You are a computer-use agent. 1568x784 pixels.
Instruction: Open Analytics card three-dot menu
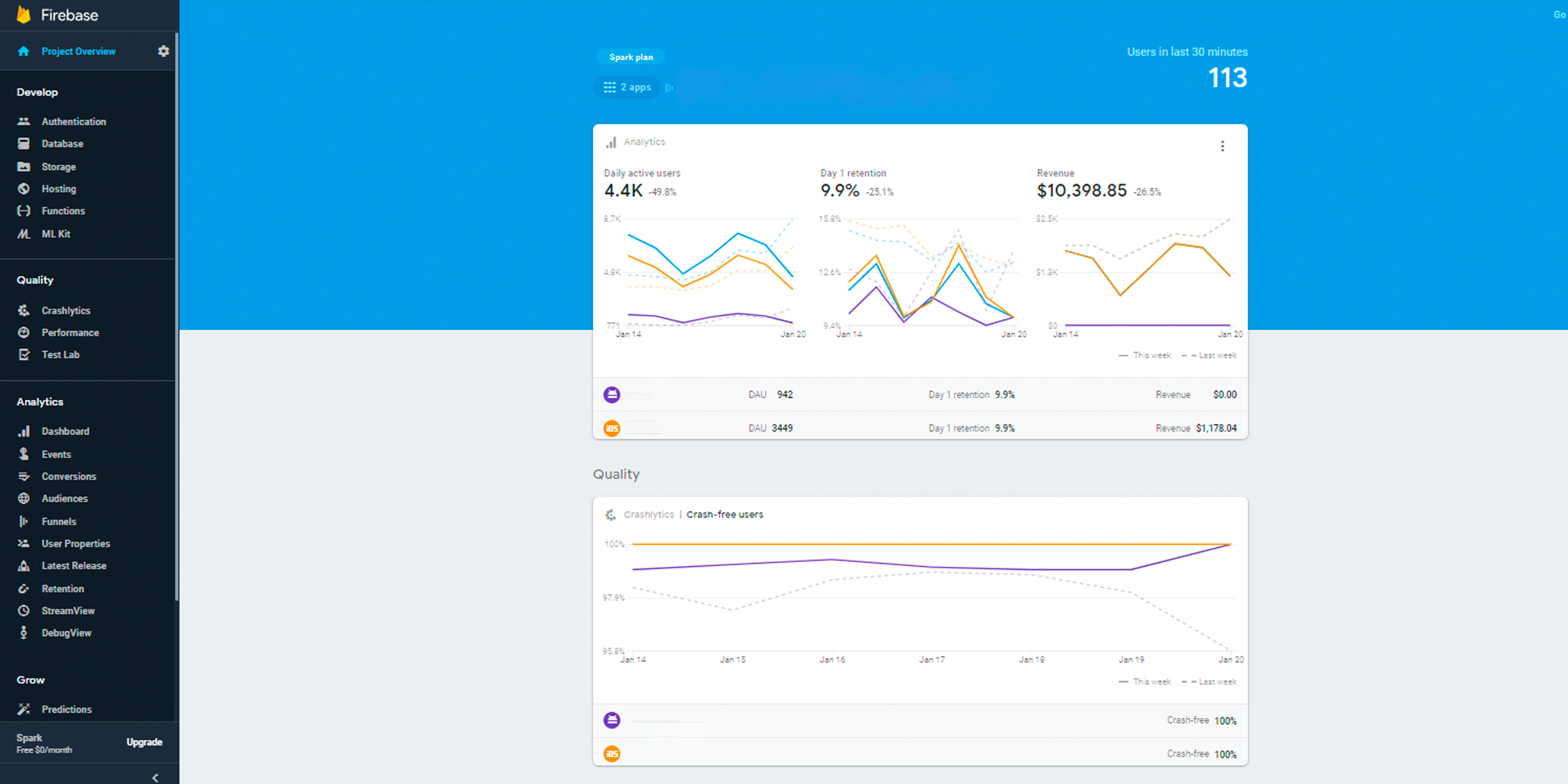tap(1222, 147)
